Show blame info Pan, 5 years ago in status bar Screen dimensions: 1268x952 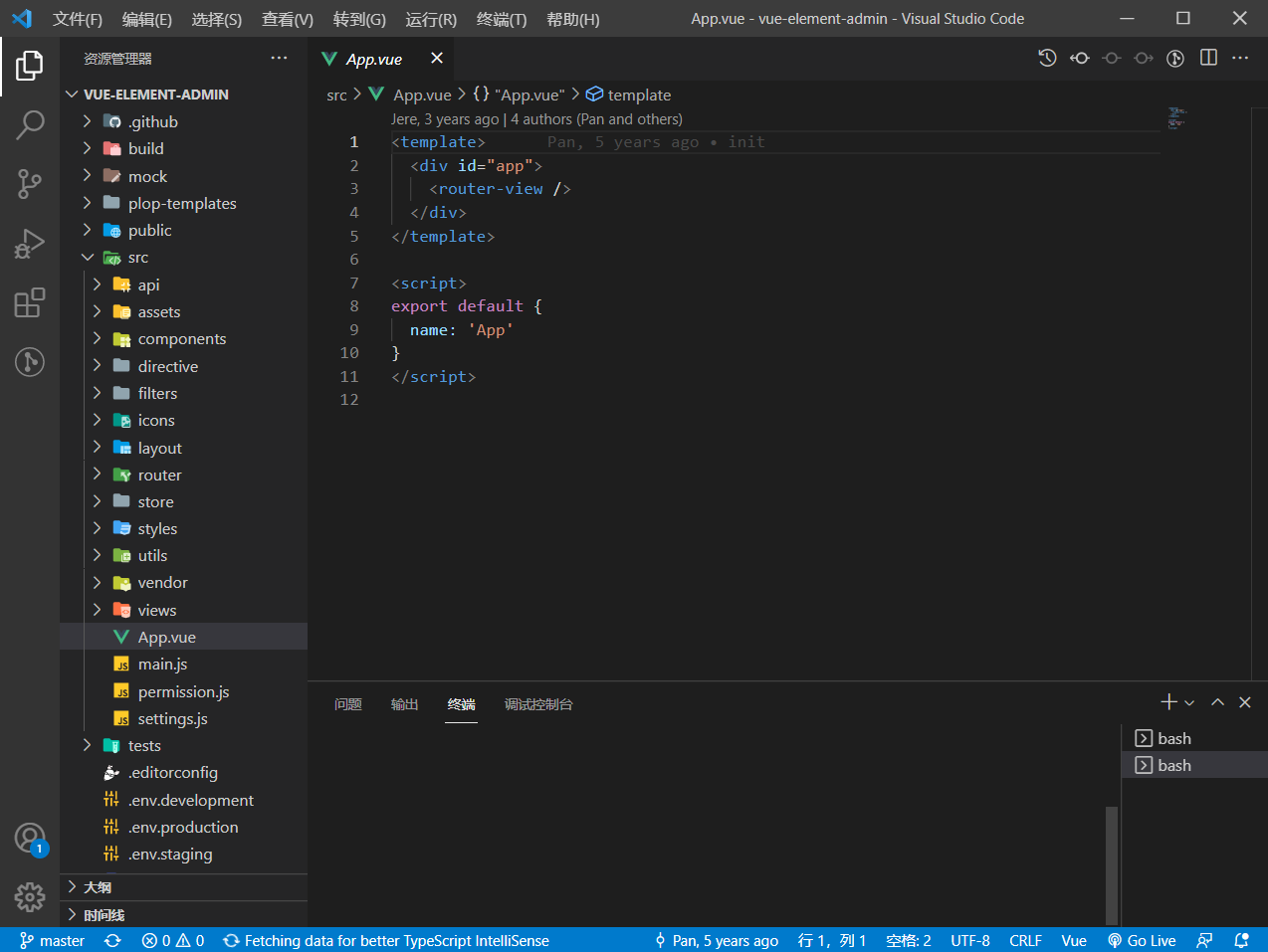coord(717,940)
